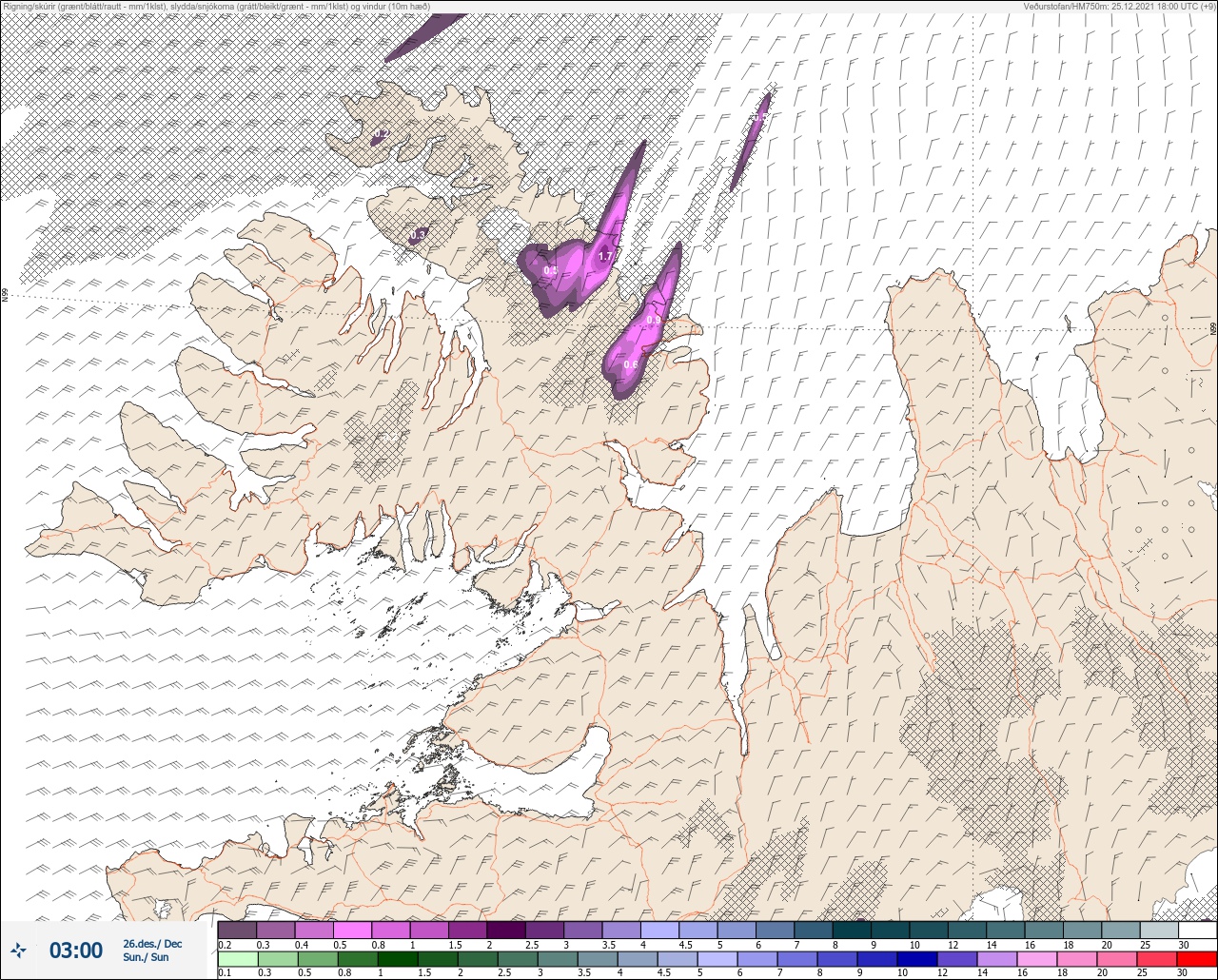Click the 0.9 snowfall value on map
The image size is (1218, 980).
pos(653,320)
